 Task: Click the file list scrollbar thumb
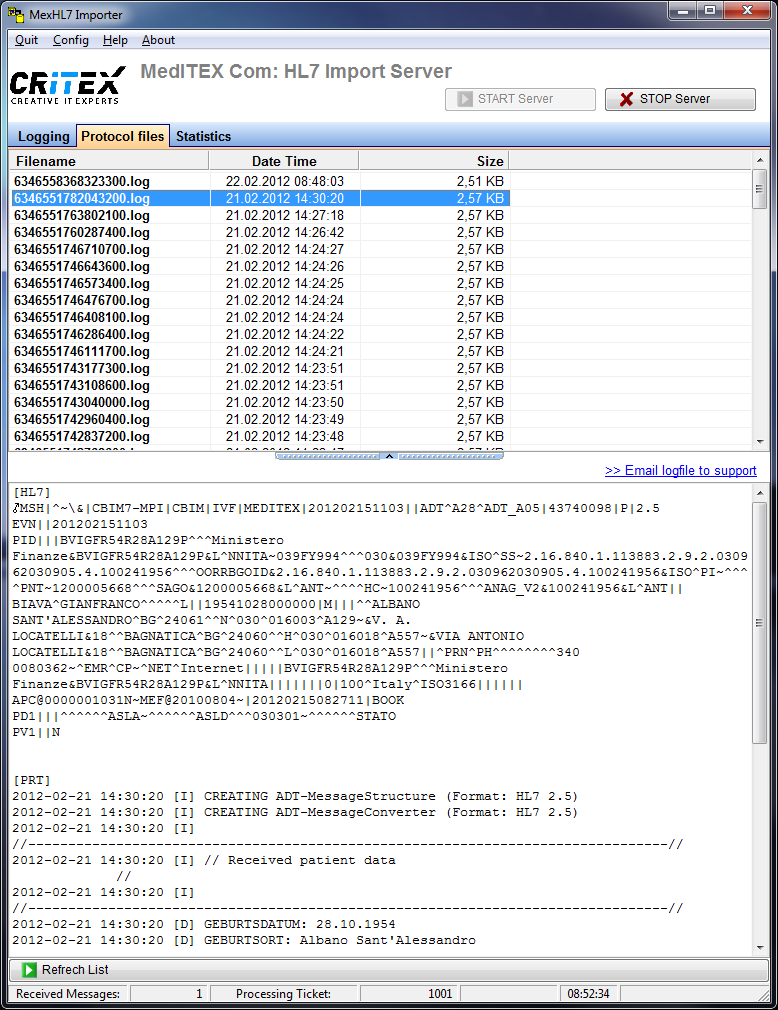760,189
